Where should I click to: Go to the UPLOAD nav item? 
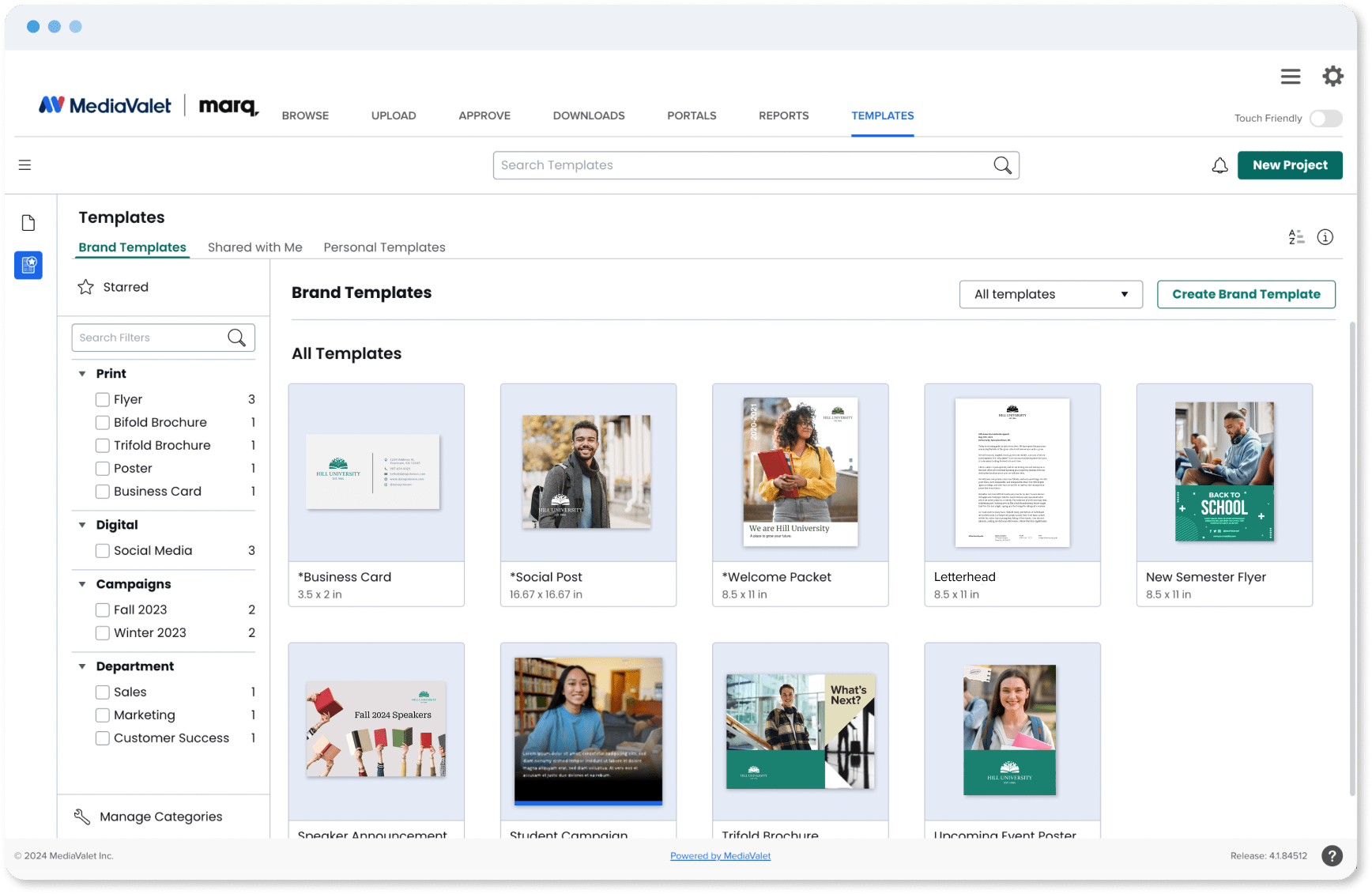click(x=394, y=115)
